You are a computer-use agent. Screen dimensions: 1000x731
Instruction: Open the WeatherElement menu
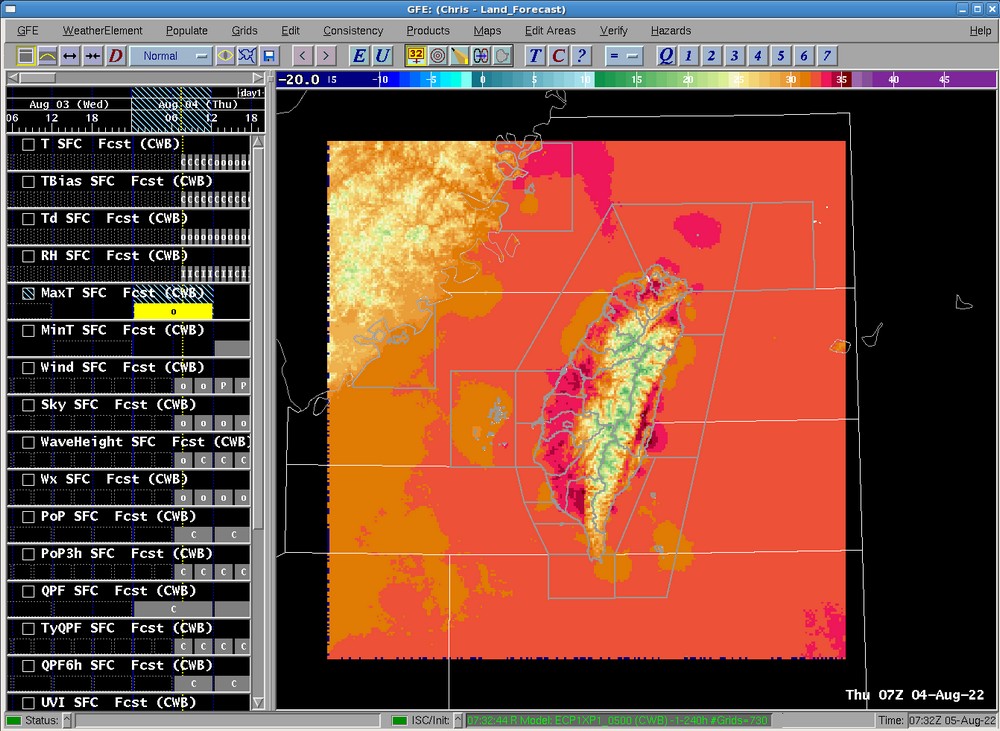click(102, 31)
